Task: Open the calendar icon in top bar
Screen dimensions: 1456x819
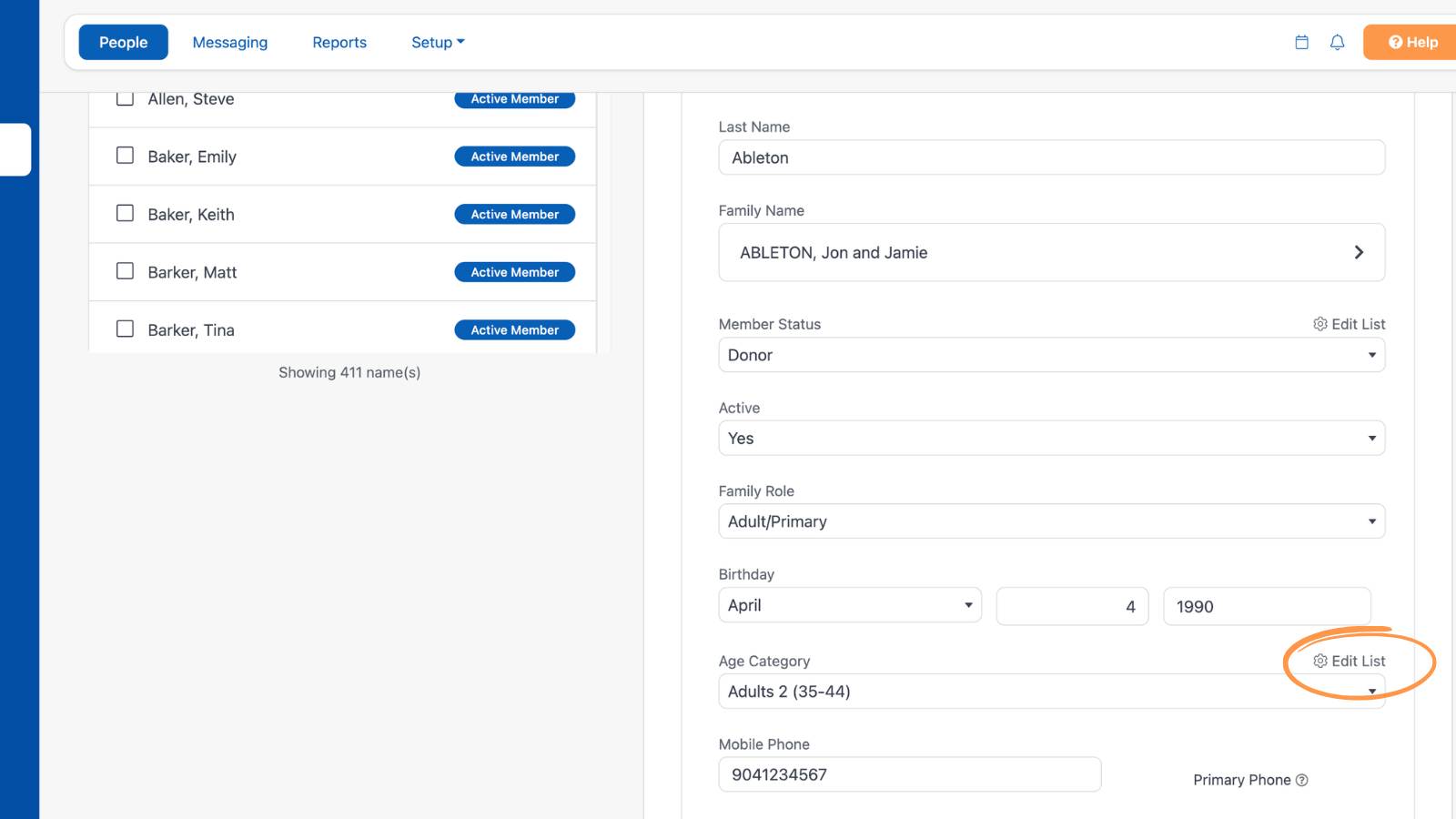Action: [x=1301, y=42]
